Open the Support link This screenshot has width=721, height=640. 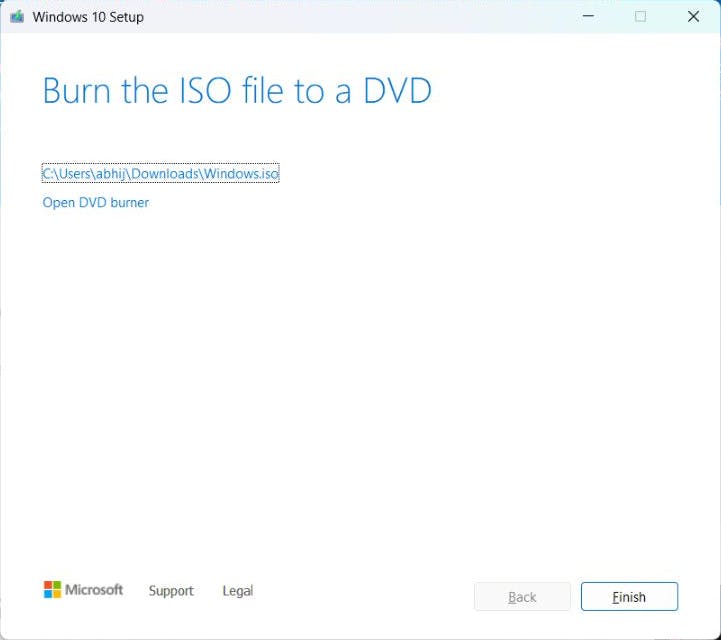pos(171,590)
